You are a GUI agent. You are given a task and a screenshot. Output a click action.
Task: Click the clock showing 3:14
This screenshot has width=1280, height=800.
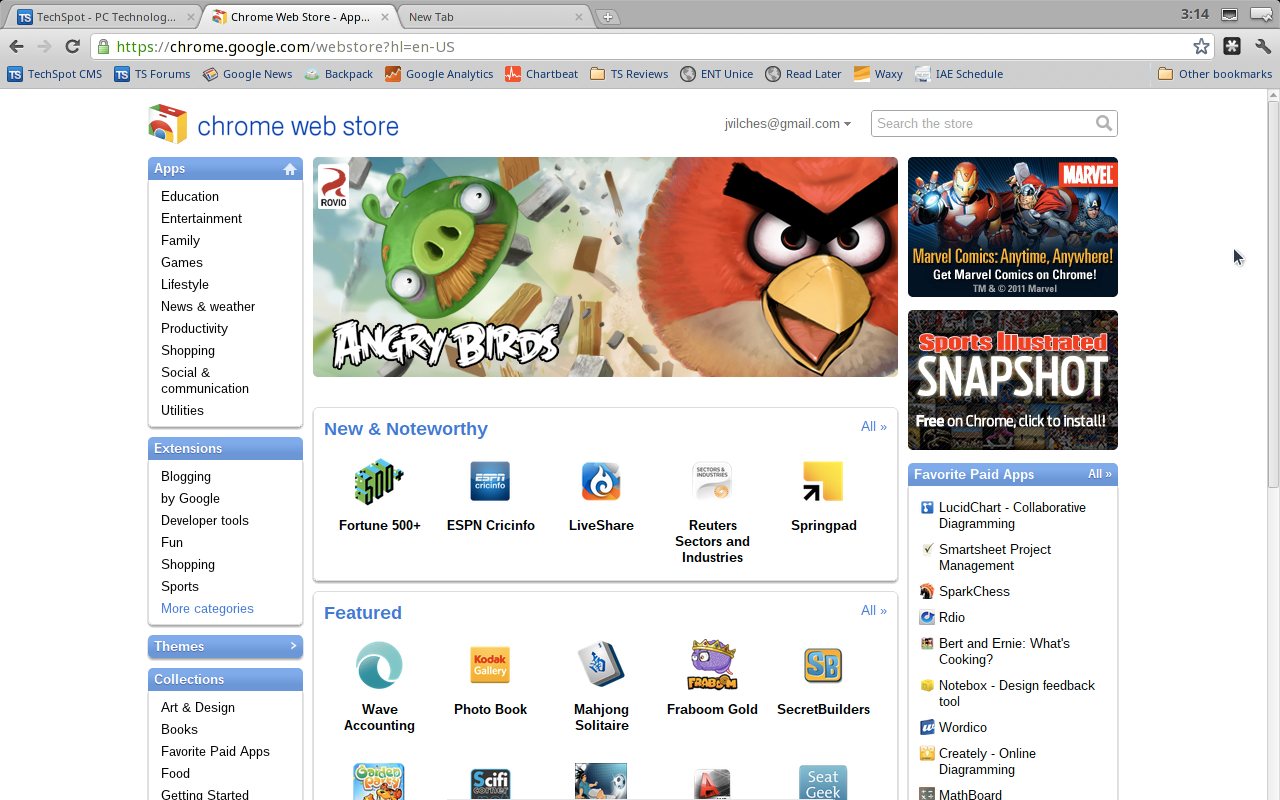pos(1194,14)
